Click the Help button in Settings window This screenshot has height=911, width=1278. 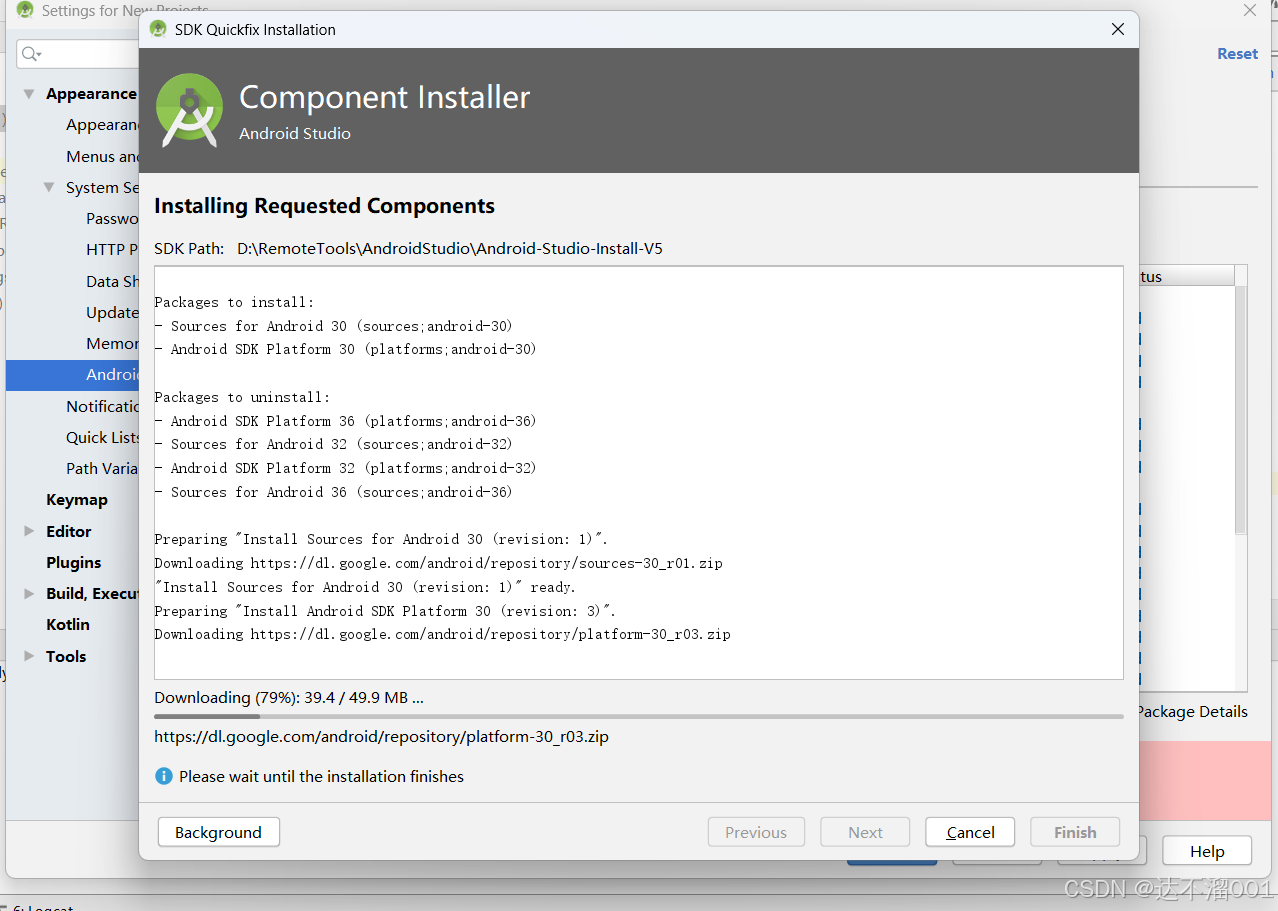coord(1207,851)
